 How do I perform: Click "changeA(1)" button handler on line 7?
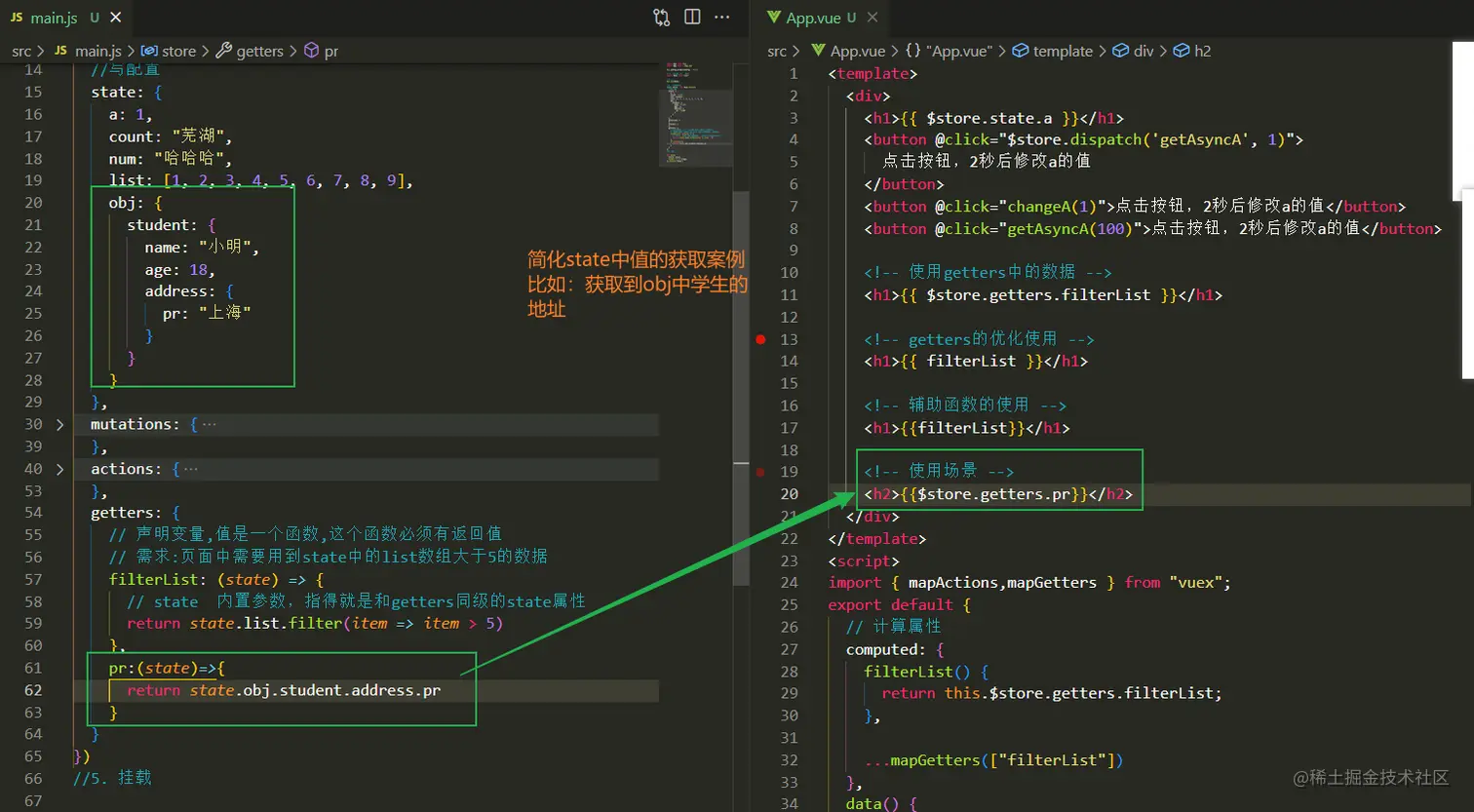pos(1052,207)
